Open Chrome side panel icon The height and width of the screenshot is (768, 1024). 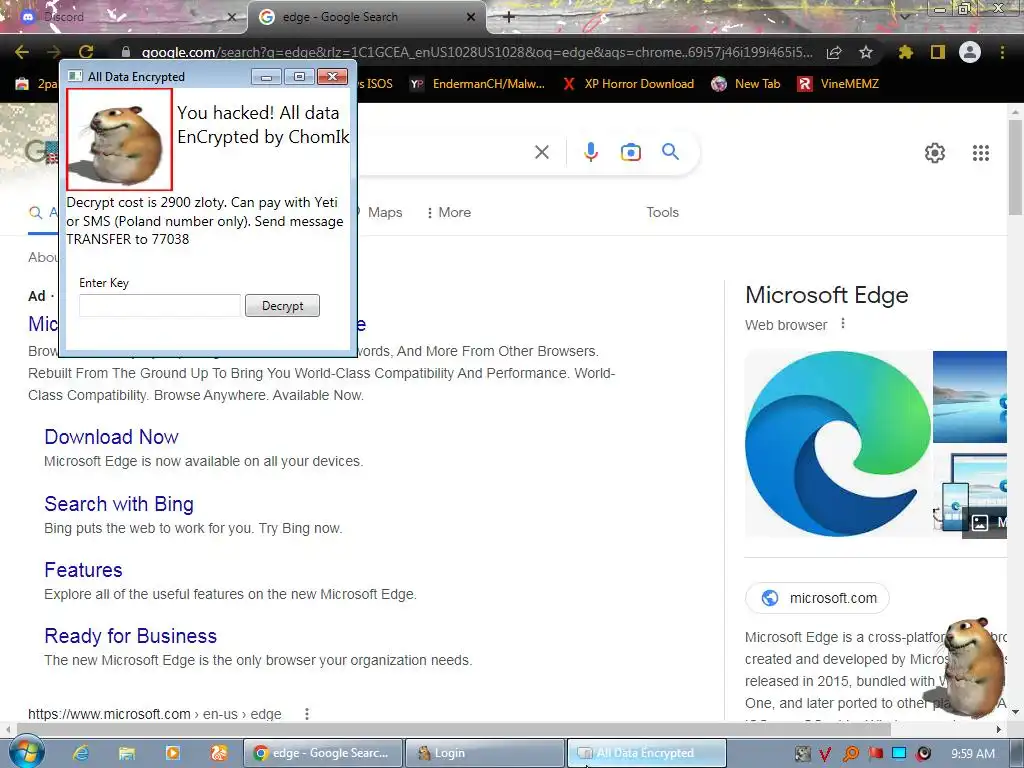pos(938,52)
